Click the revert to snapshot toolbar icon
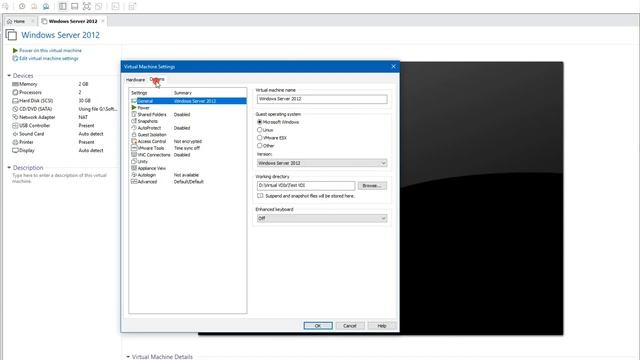Image resolution: width=640 pixels, height=360 pixels. 34,6
